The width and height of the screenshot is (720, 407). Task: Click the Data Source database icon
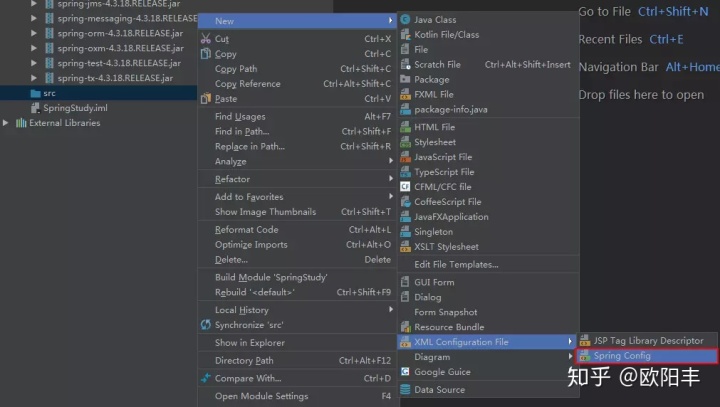point(405,390)
